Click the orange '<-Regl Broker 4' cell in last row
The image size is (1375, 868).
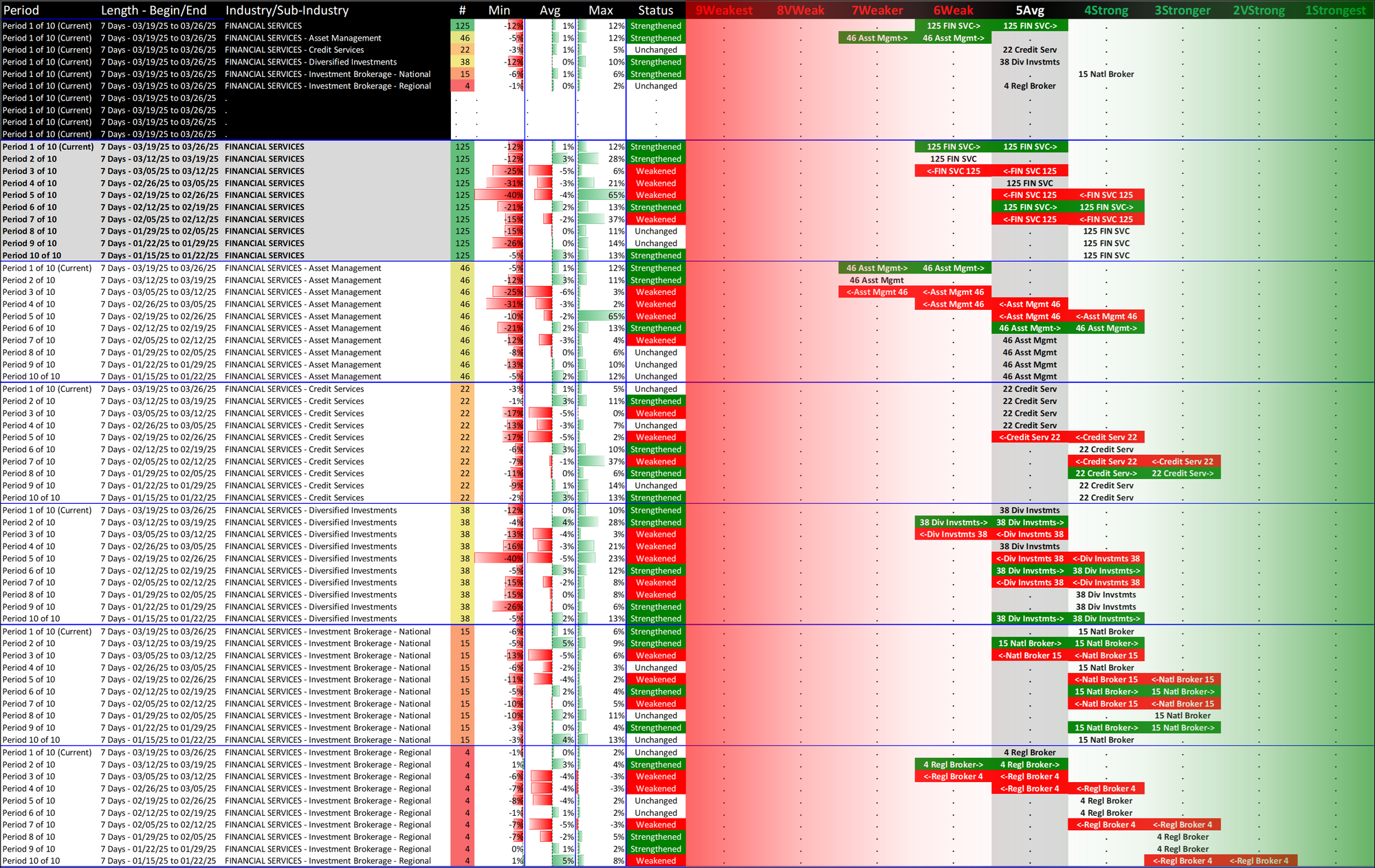pyautogui.click(x=1259, y=860)
